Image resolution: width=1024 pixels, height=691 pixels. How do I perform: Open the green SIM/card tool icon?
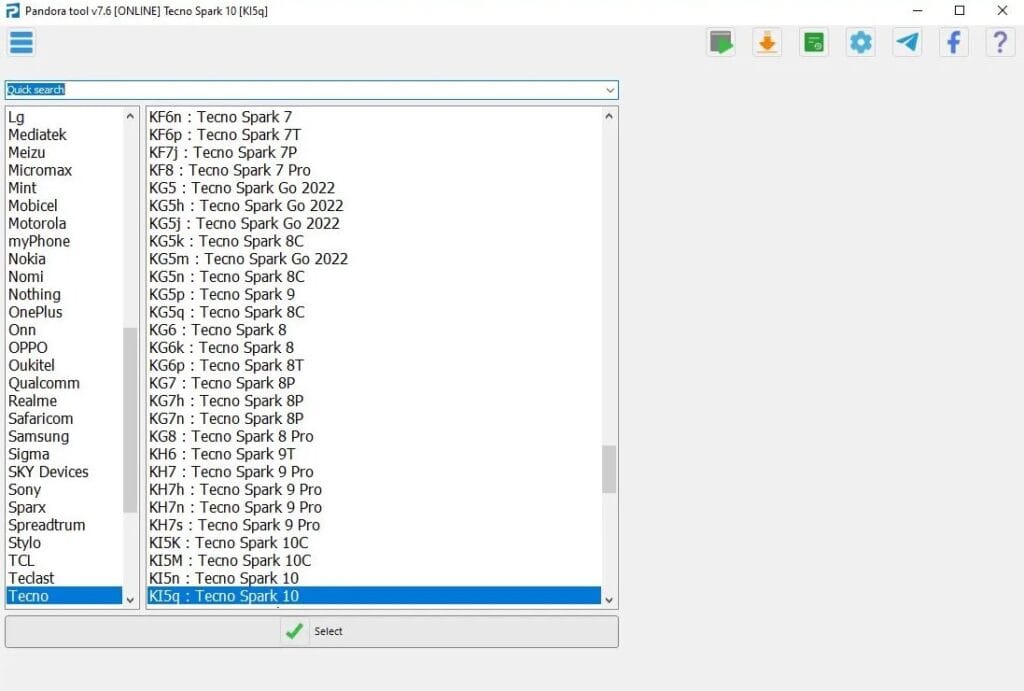point(813,42)
